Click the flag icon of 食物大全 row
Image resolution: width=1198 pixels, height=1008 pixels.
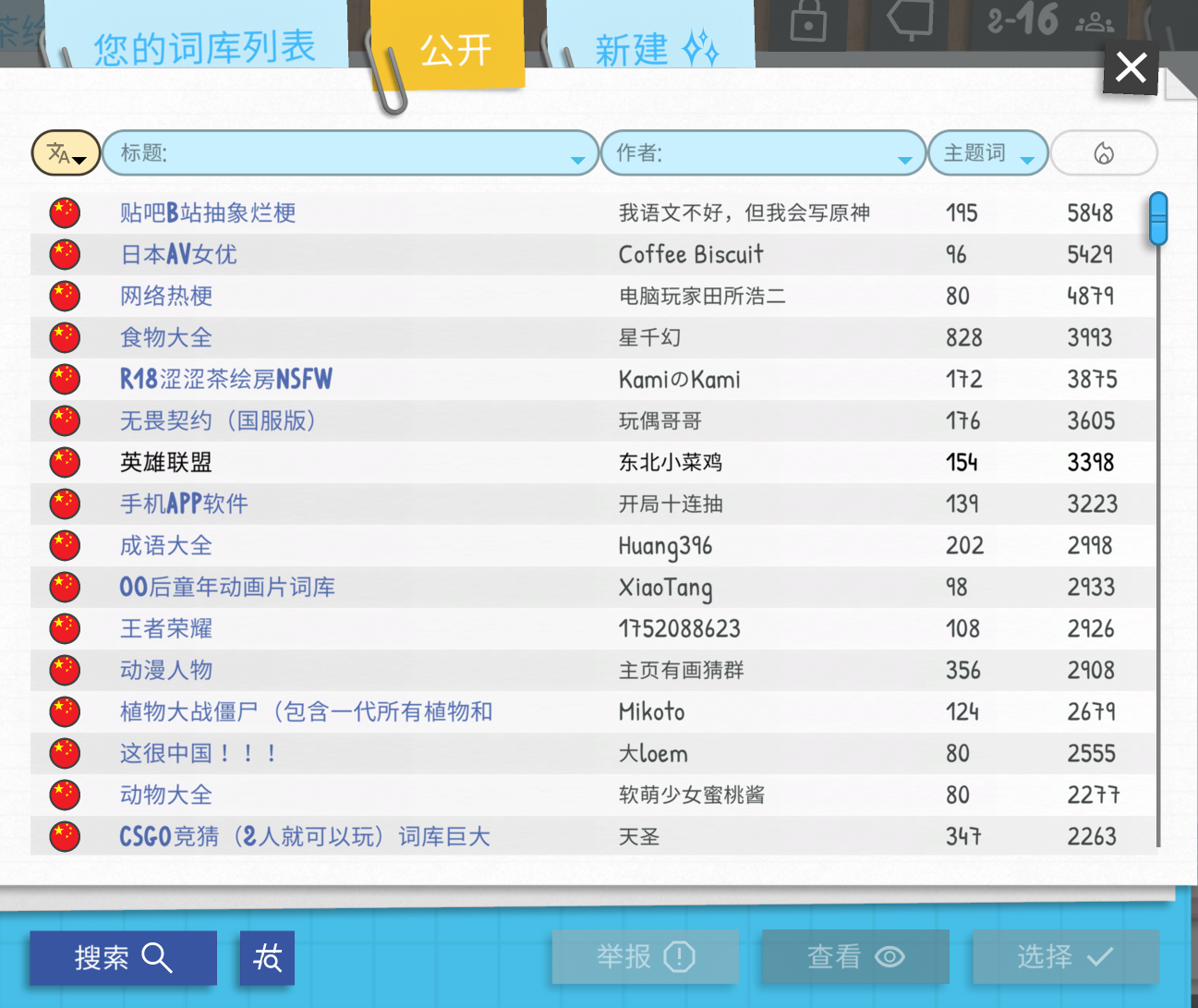click(65, 337)
